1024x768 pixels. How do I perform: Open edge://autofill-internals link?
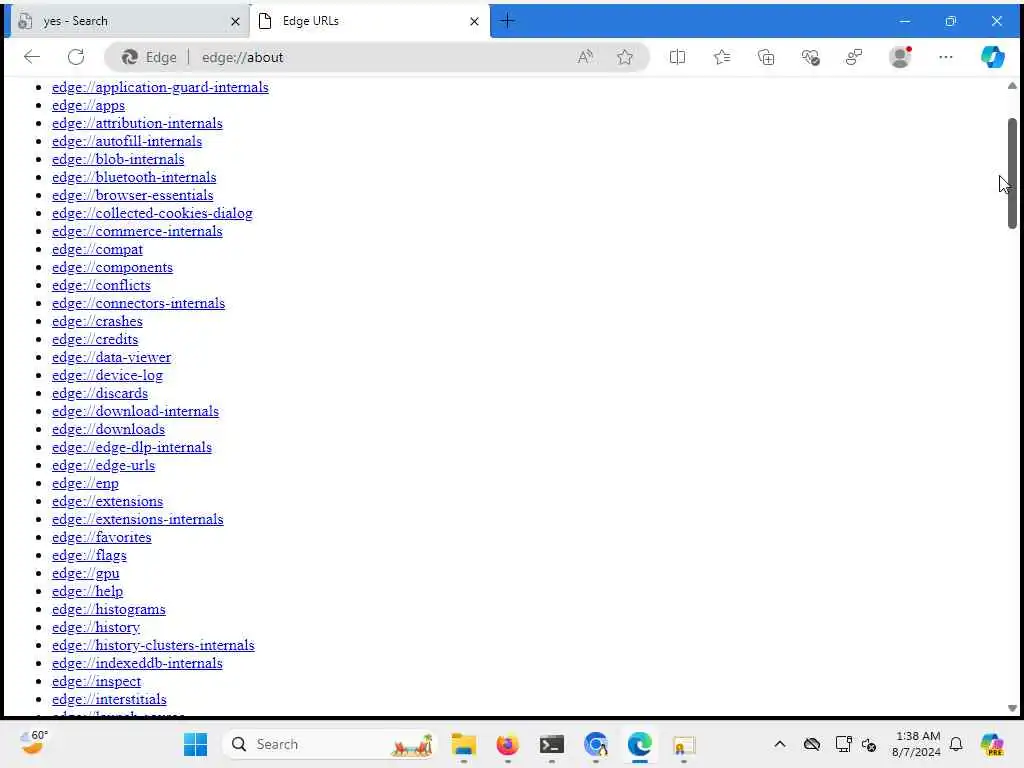(127, 142)
